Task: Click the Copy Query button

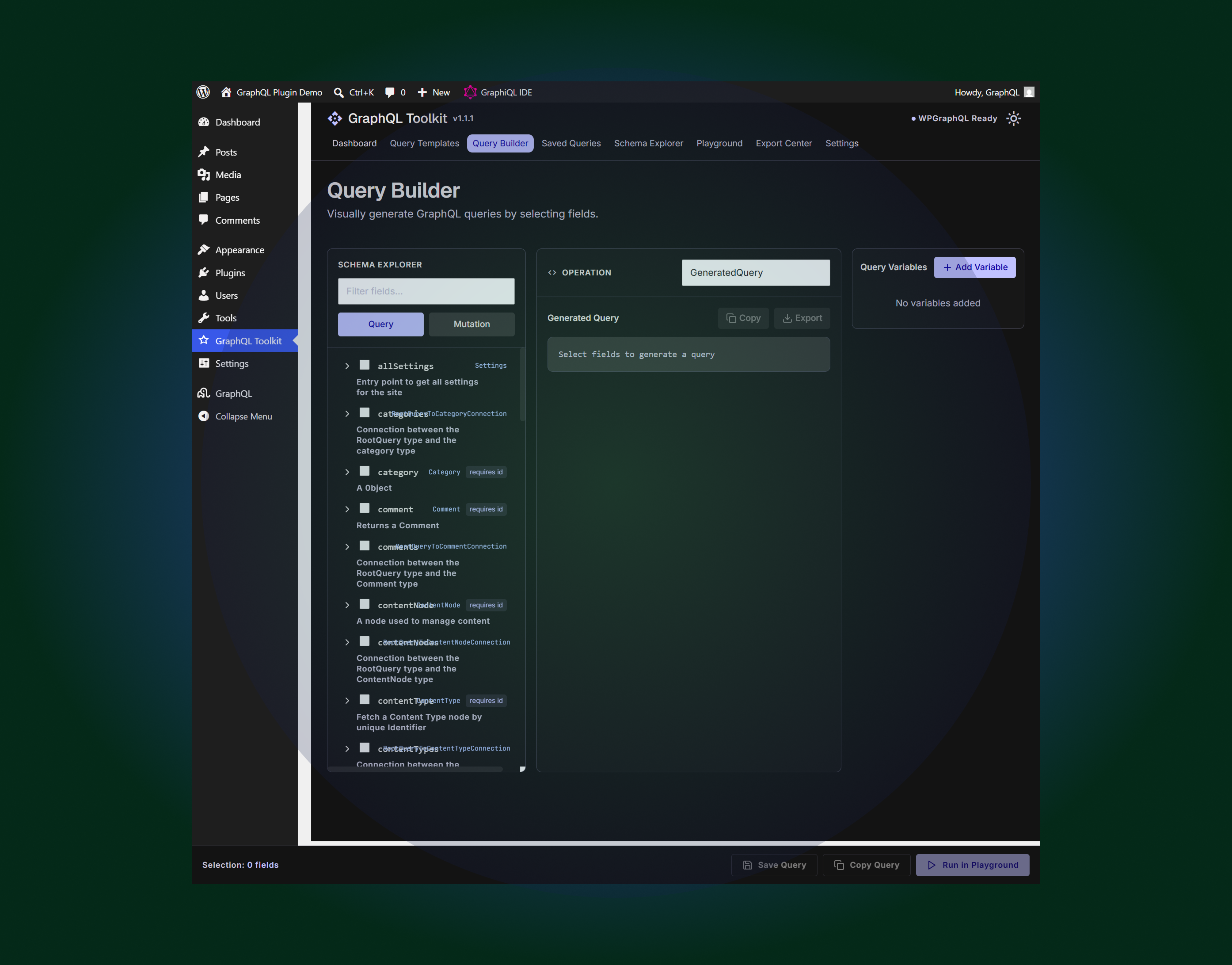Action: point(867,865)
